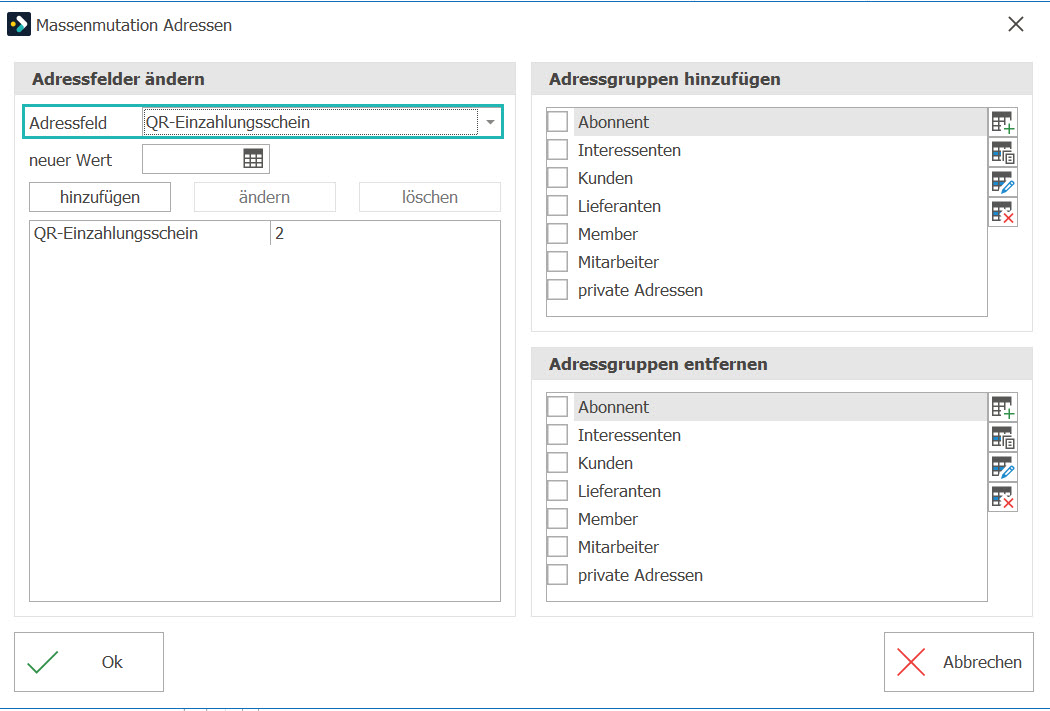
Task: Click the Adressfeld QR-Einzahlungsschein text box
Action: point(311,123)
